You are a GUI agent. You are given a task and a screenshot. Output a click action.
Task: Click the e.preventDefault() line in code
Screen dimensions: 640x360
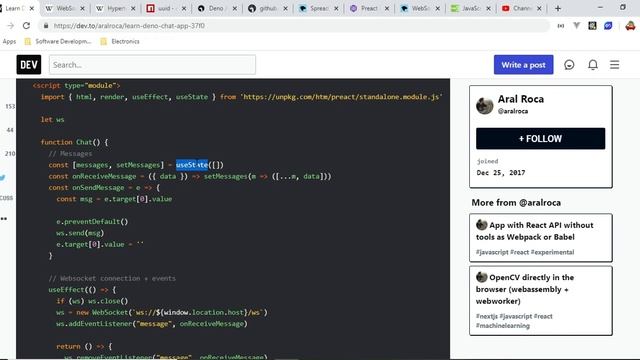[x=92, y=222]
